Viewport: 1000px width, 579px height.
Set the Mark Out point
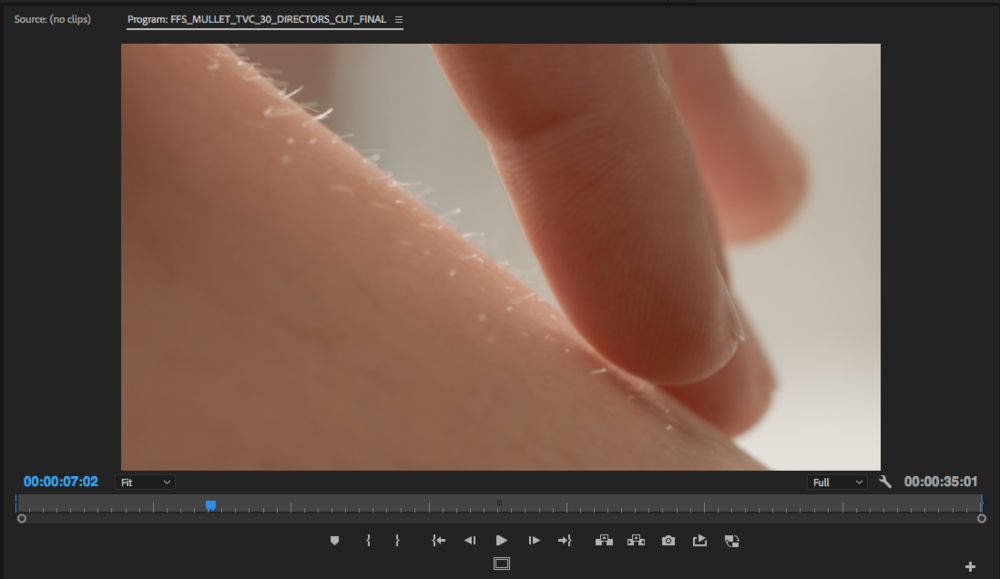click(x=397, y=540)
